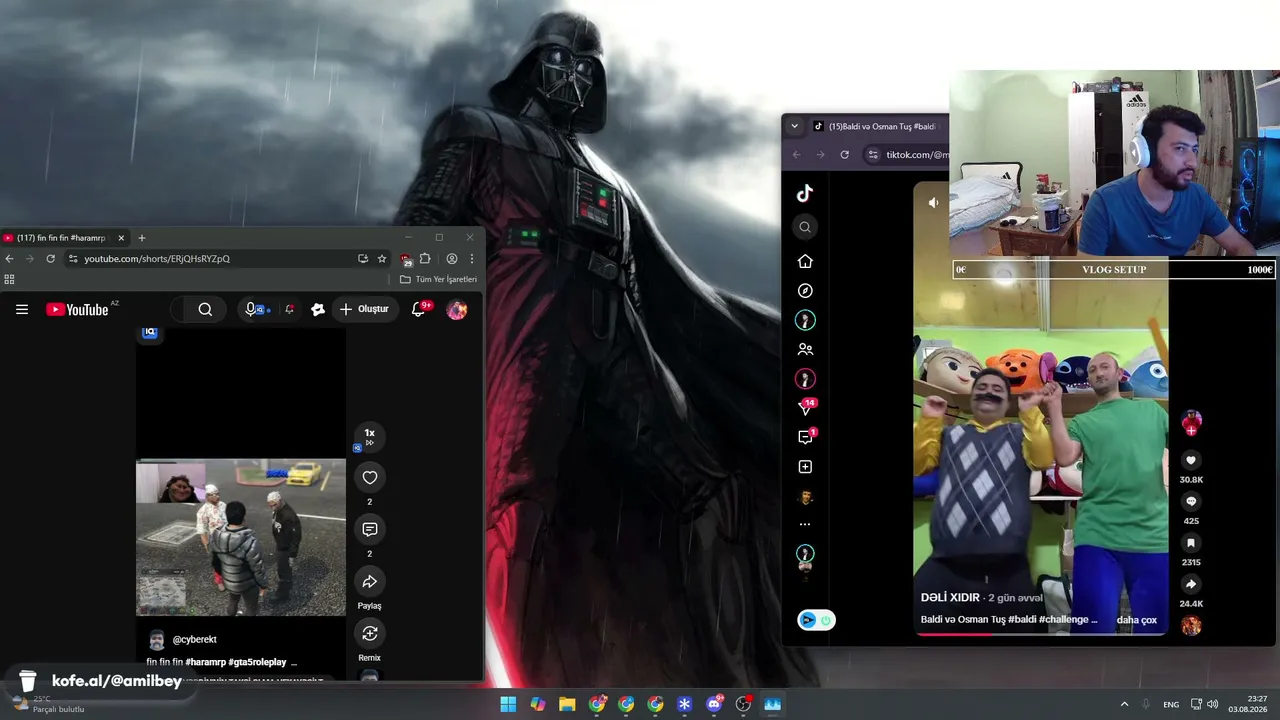The width and height of the screenshot is (1280, 720).
Task: Open YouTube notifications bell
Action: click(420, 309)
